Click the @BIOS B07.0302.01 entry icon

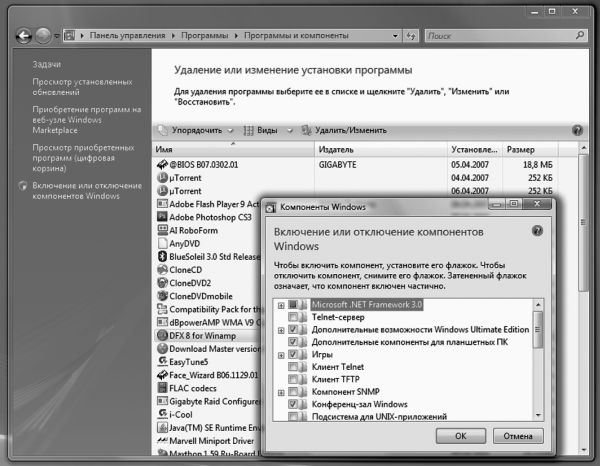point(162,163)
